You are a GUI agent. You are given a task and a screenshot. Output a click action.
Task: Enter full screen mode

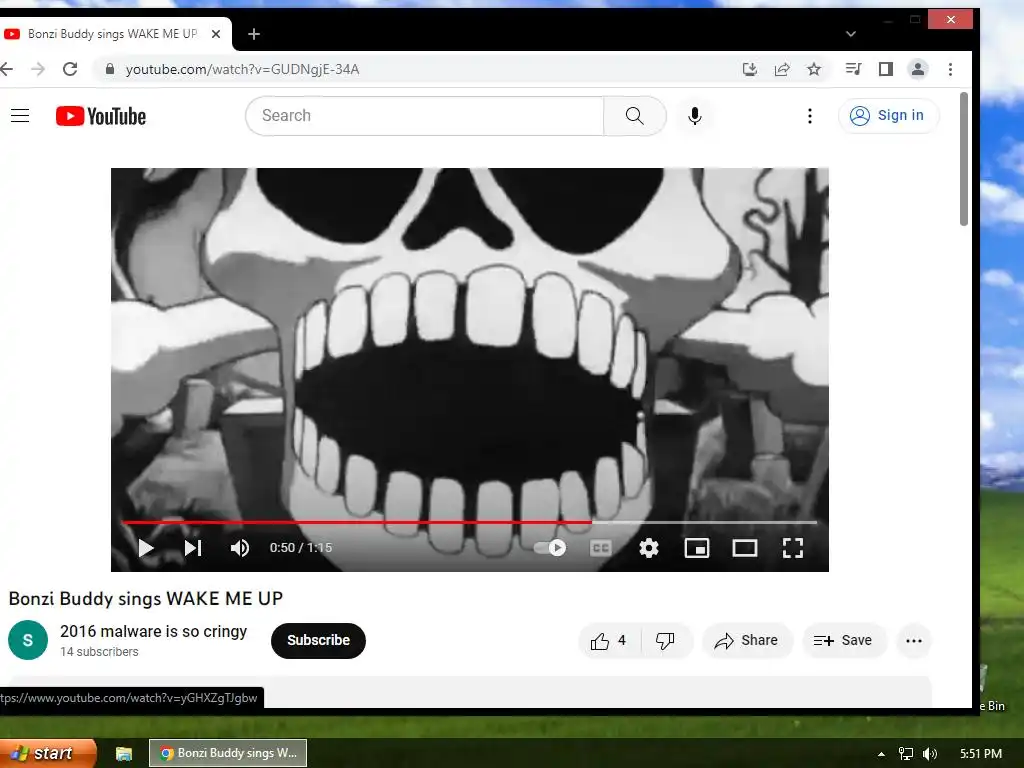(793, 548)
